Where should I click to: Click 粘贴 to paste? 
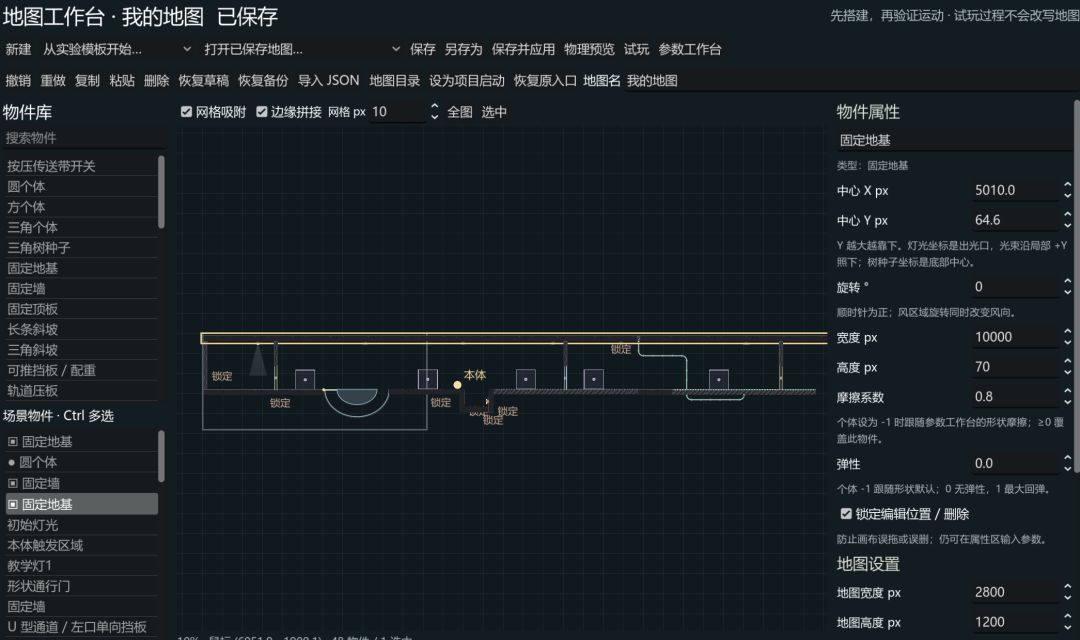122,81
